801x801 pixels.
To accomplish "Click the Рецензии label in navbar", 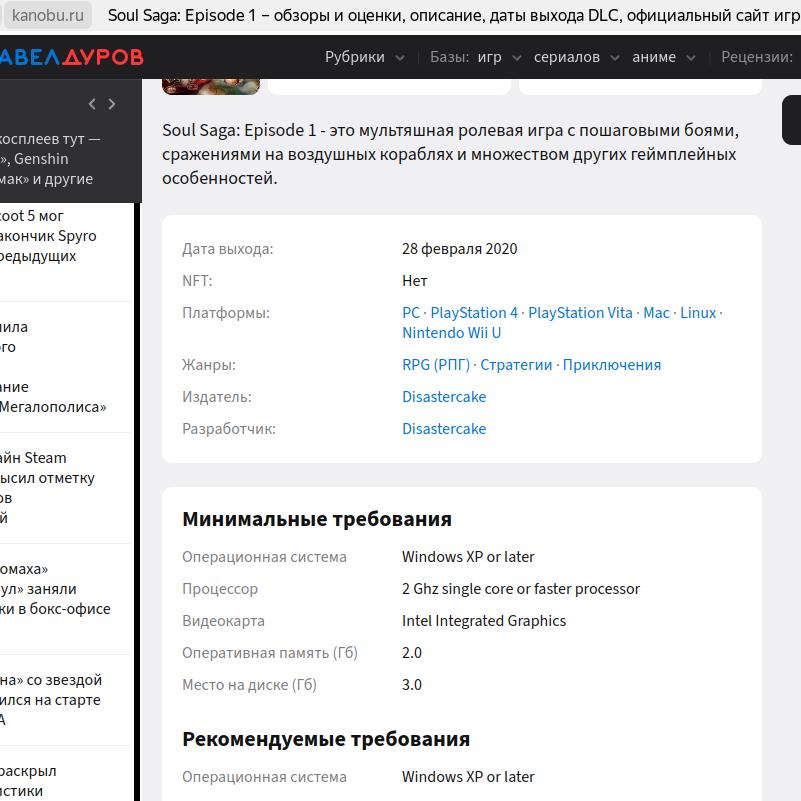I will tap(757, 57).
